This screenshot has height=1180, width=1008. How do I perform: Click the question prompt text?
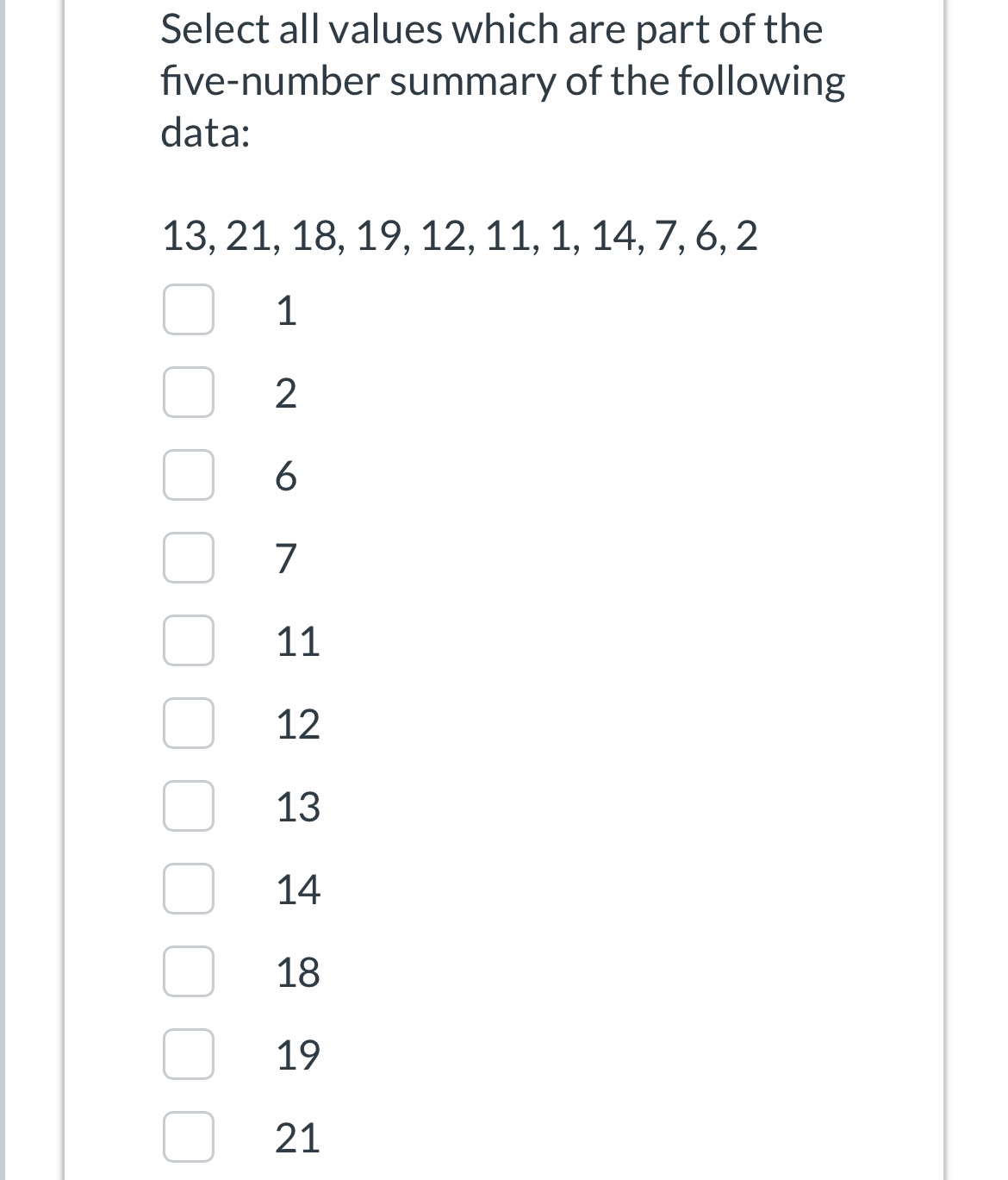[x=502, y=80]
